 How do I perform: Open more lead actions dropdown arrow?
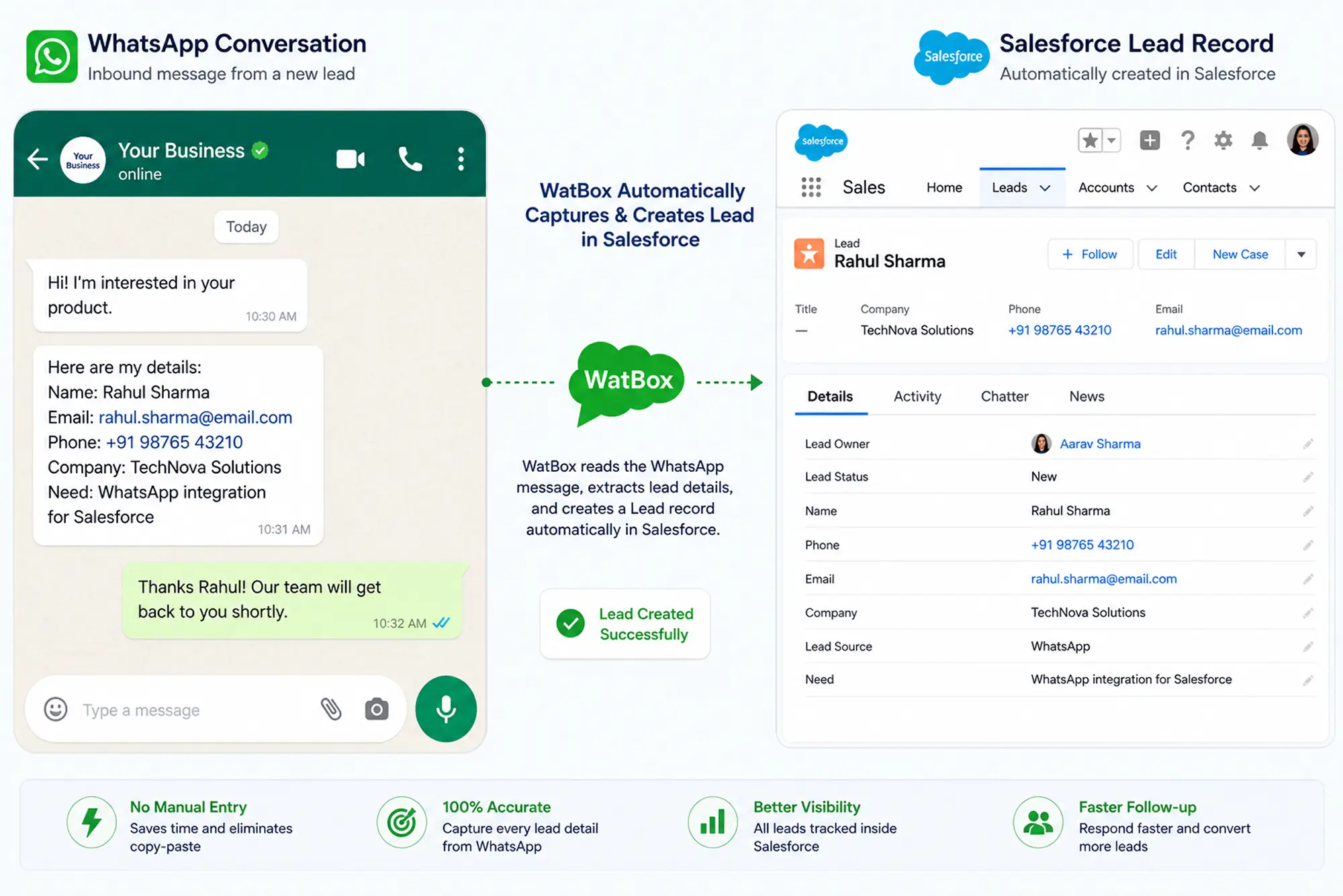pos(1301,254)
